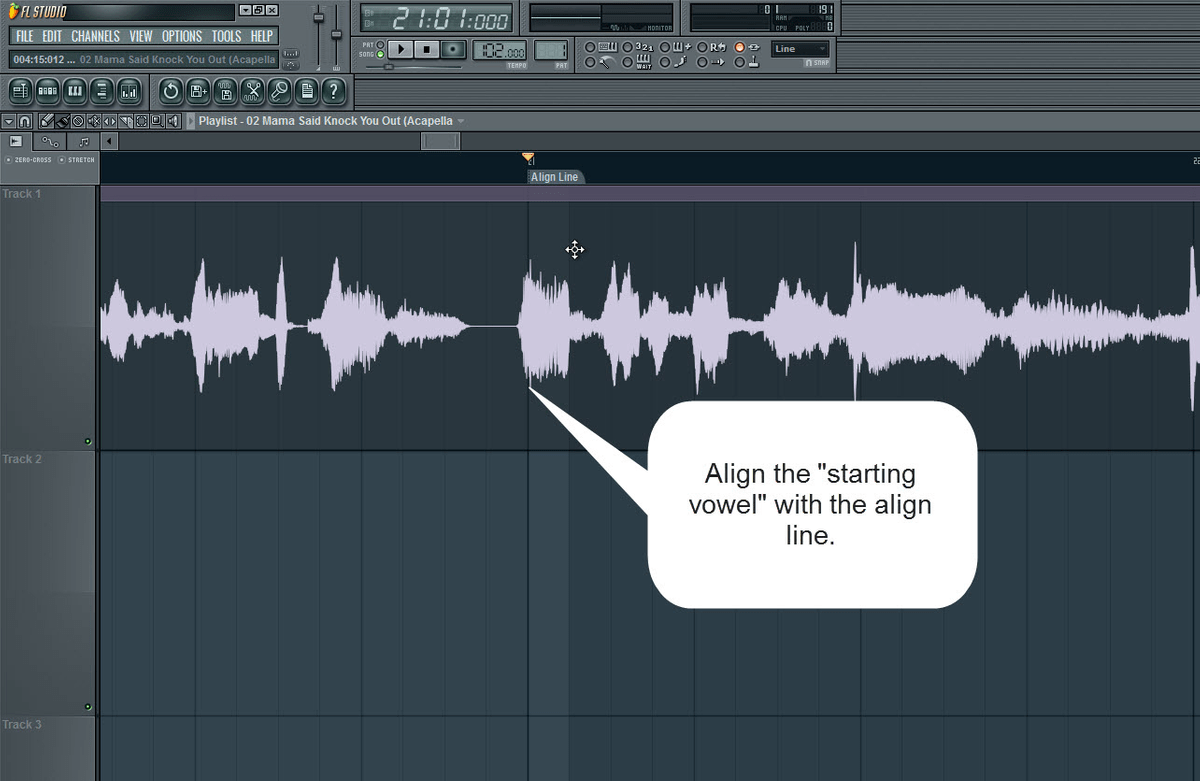Open the Step sequencer
1200x781 pixels.
click(x=48, y=91)
